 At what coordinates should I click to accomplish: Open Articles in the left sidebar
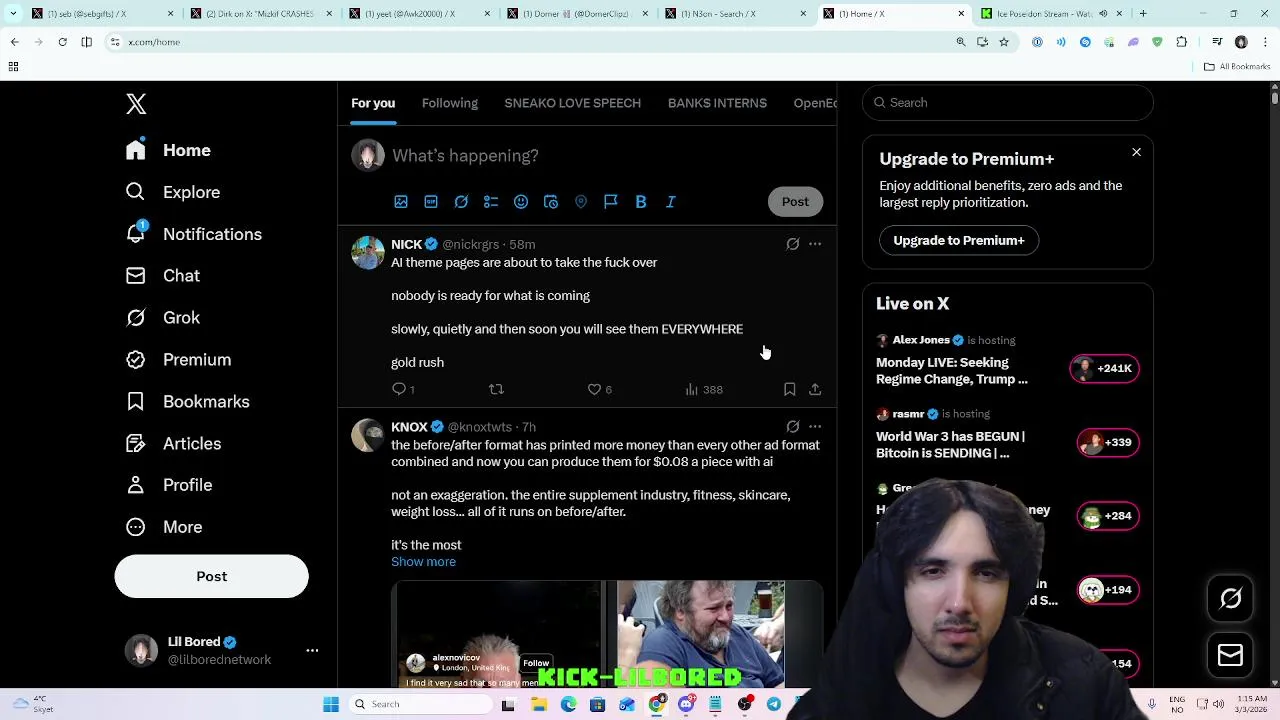pyautogui.click(x=174, y=444)
